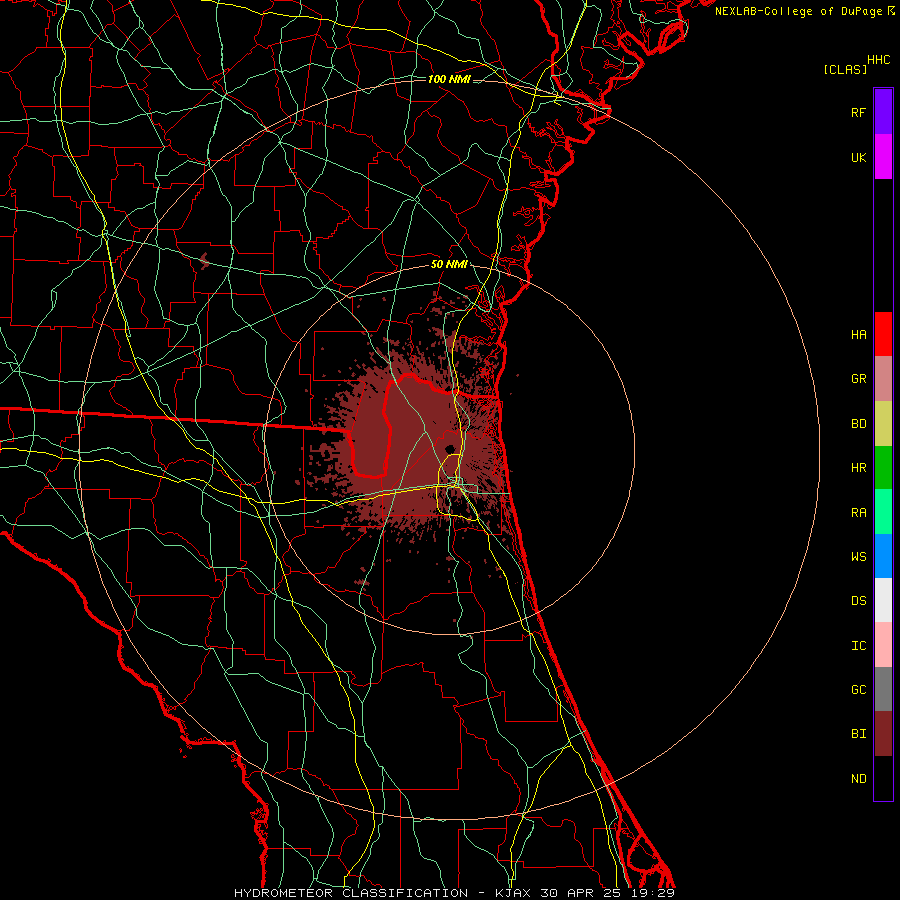
Task: Click the WS legend label
Action: [x=858, y=556]
